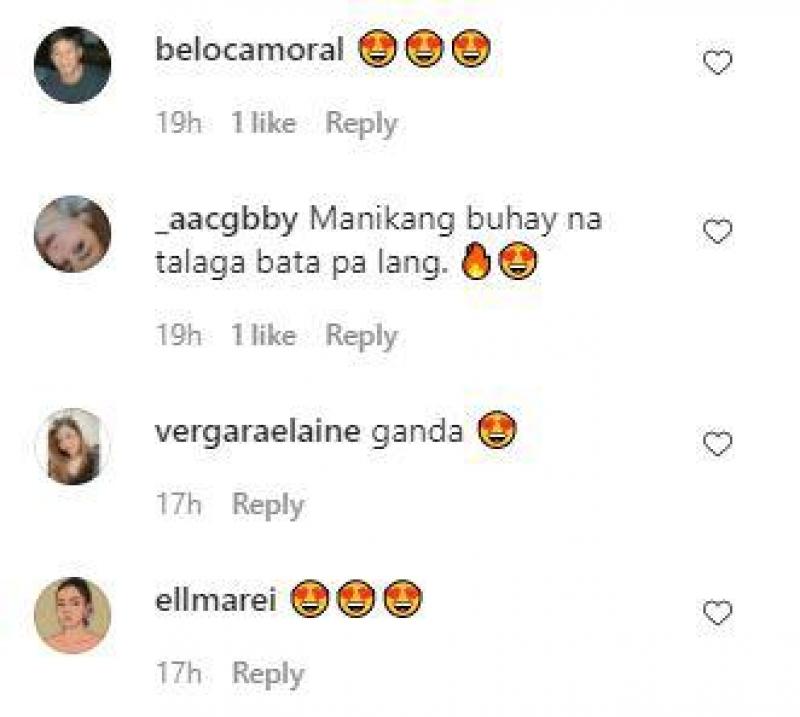View 1 like on _aacgbby's comment

[264, 336]
